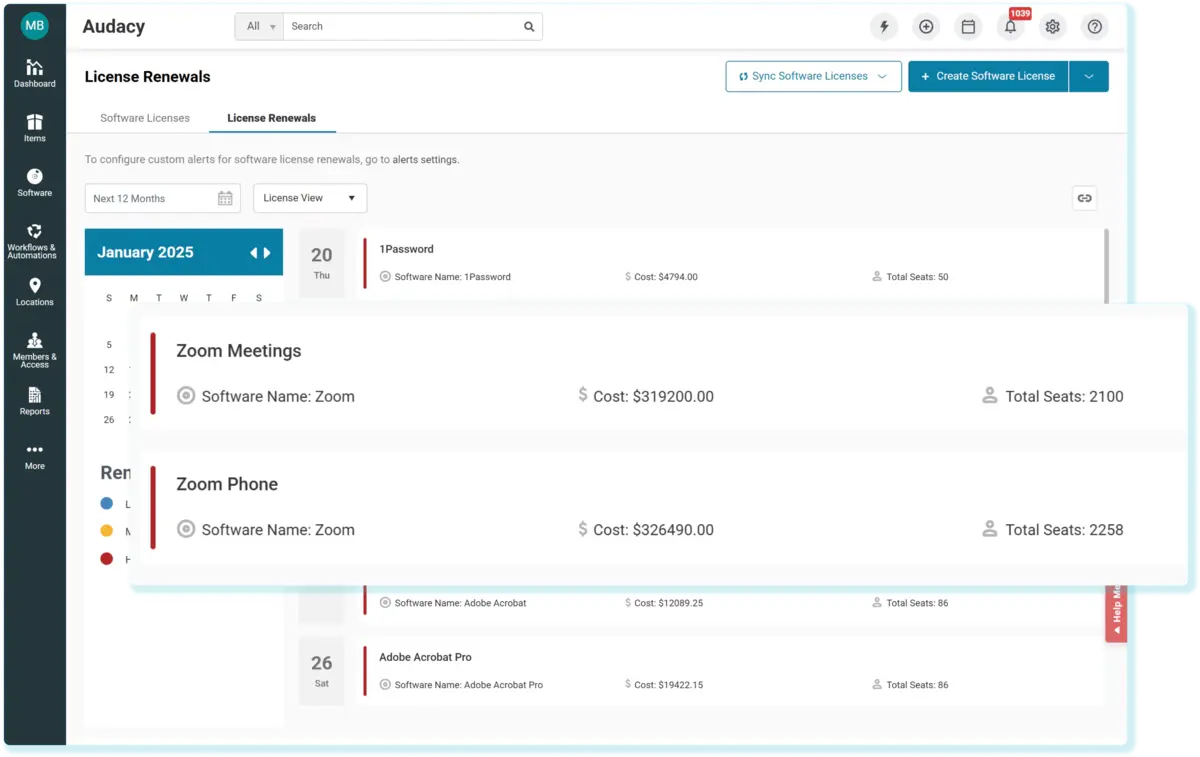1200x757 pixels.
Task: Open the Dashboard sidebar icon
Action: [x=34, y=73]
